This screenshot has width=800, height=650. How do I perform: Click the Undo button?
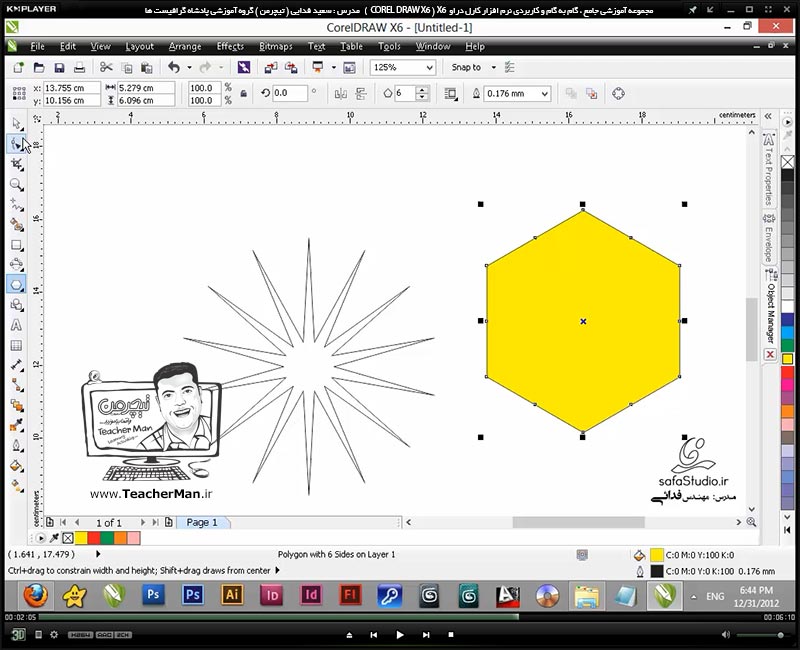coord(174,67)
